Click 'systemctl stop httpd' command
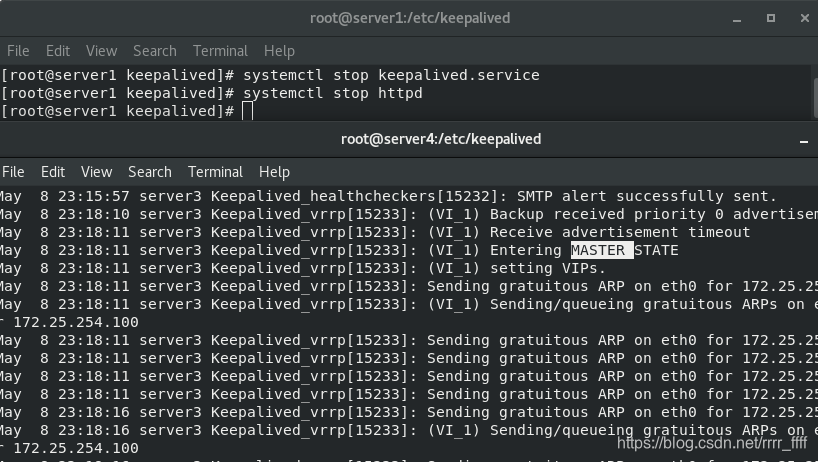818x462 pixels. 333,93
